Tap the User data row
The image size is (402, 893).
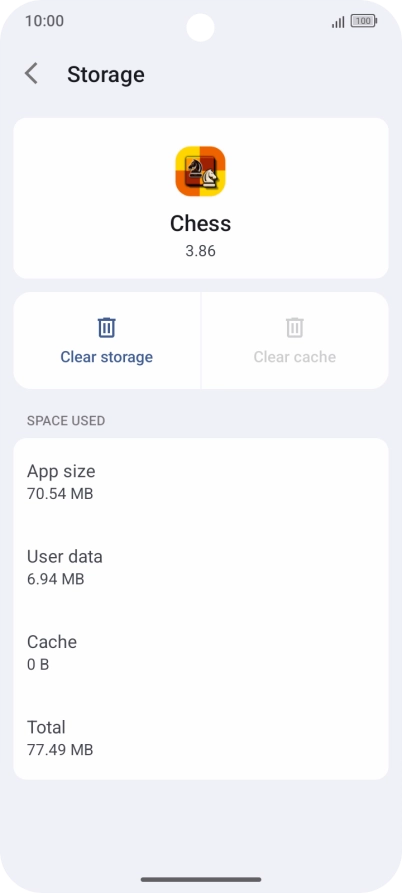[x=200, y=567]
